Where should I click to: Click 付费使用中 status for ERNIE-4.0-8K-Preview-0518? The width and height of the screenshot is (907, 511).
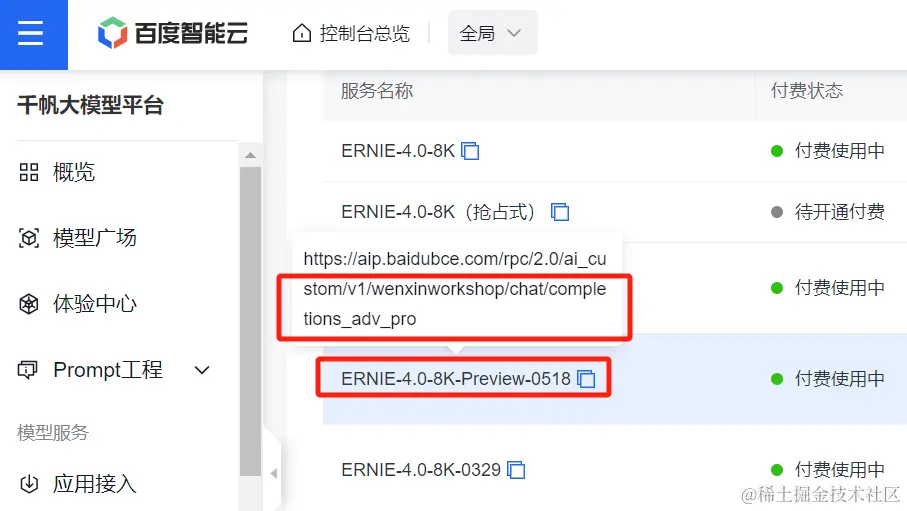click(839, 379)
